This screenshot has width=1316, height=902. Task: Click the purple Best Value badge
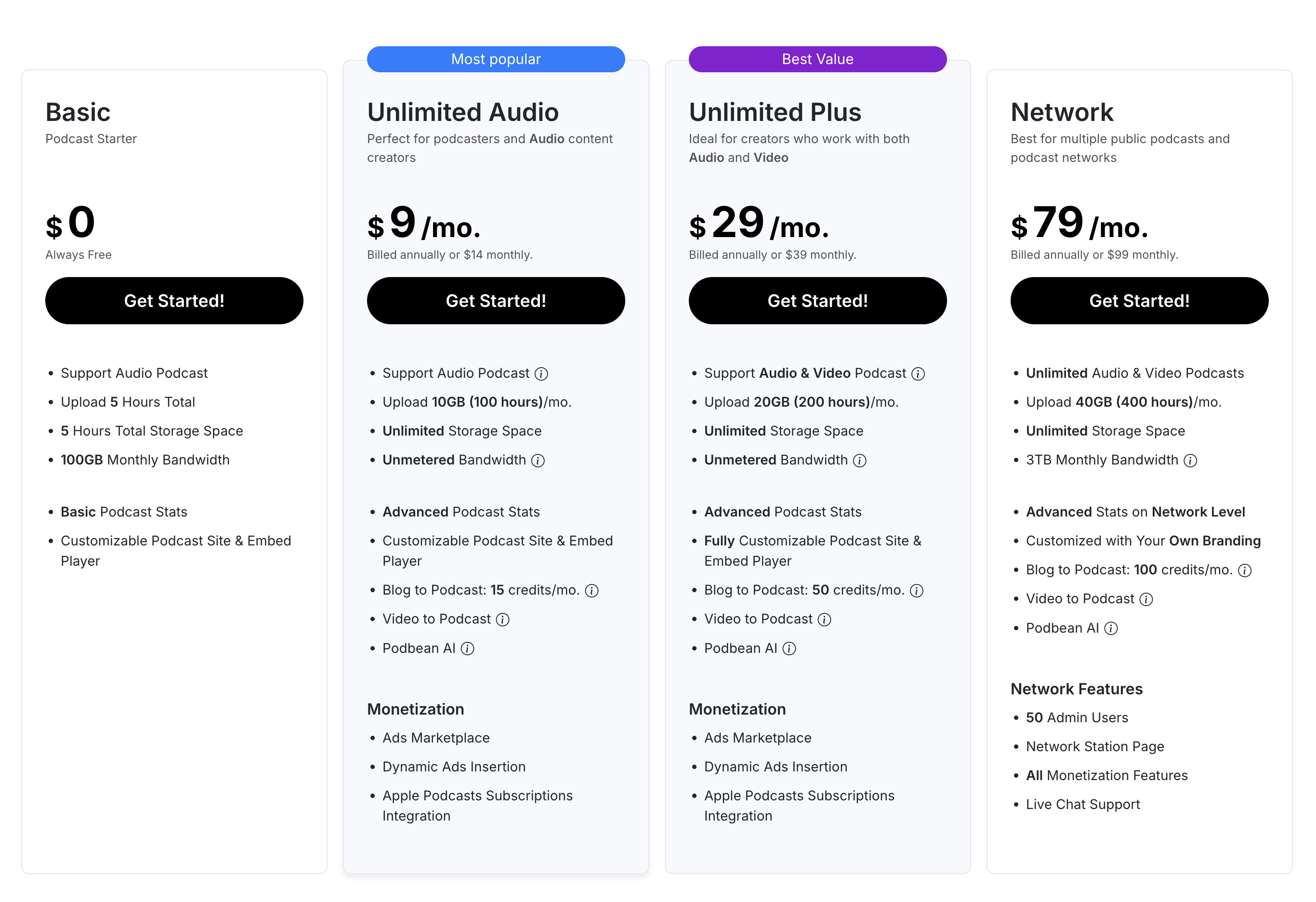click(x=818, y=59)
